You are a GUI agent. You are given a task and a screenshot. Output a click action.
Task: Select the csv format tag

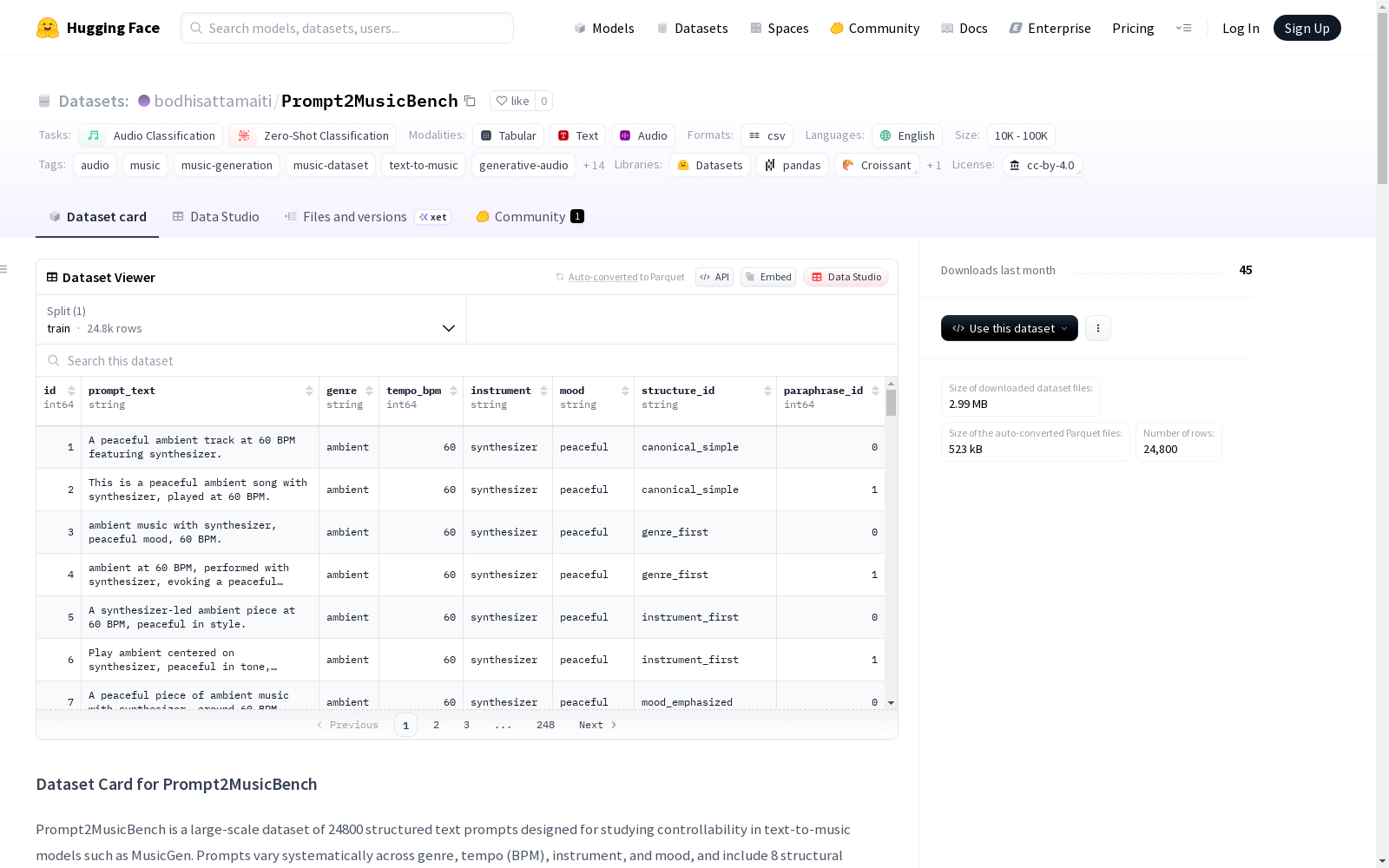[x=767, y=135]
